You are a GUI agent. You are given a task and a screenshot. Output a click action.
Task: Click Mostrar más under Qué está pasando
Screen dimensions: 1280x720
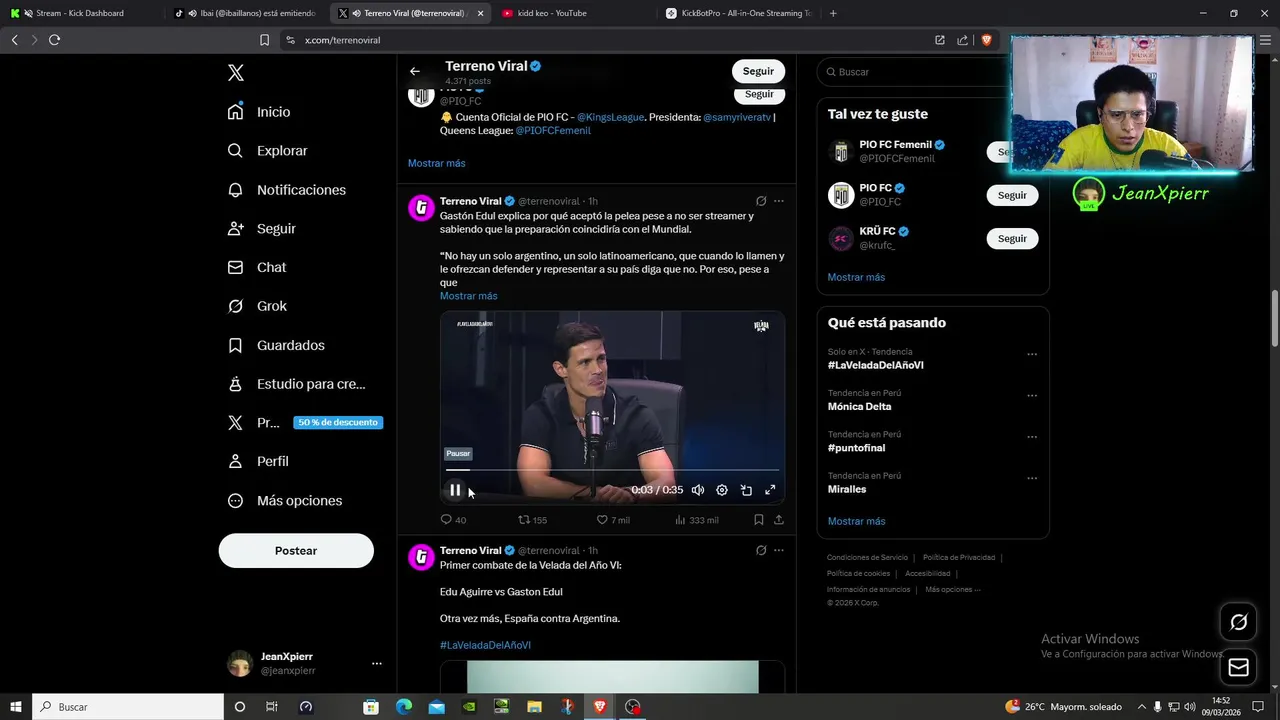856,521
